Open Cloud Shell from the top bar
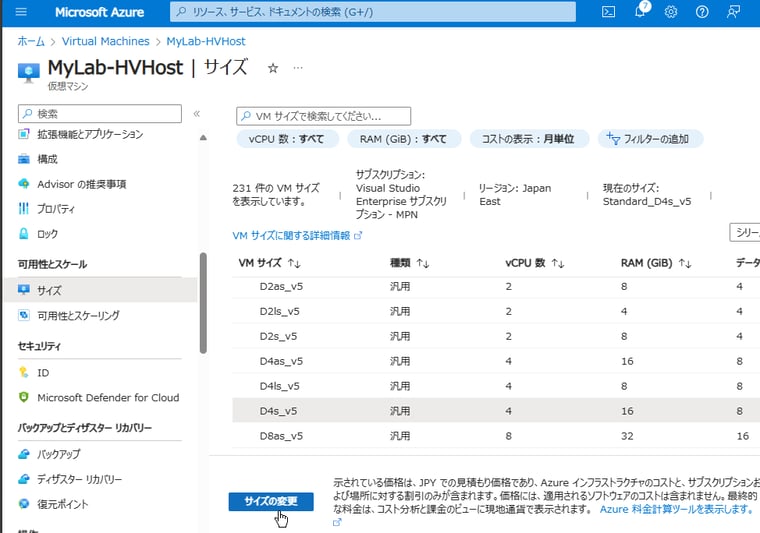This screenshot has width=760, height=533. [608, 12]
